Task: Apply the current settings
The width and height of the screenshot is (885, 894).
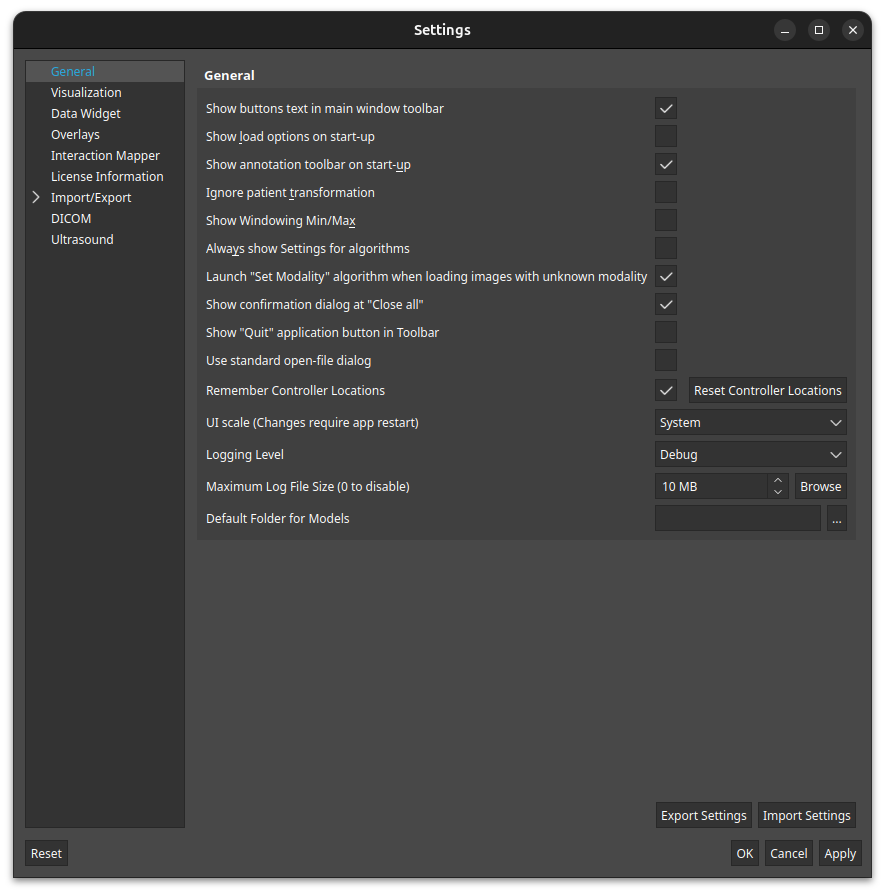Action: (840, 854)
